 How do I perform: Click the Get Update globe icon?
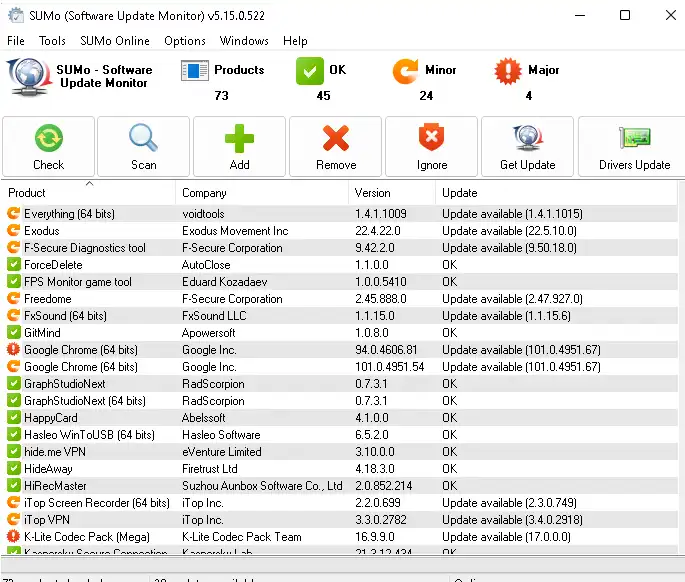coord(527,138)
